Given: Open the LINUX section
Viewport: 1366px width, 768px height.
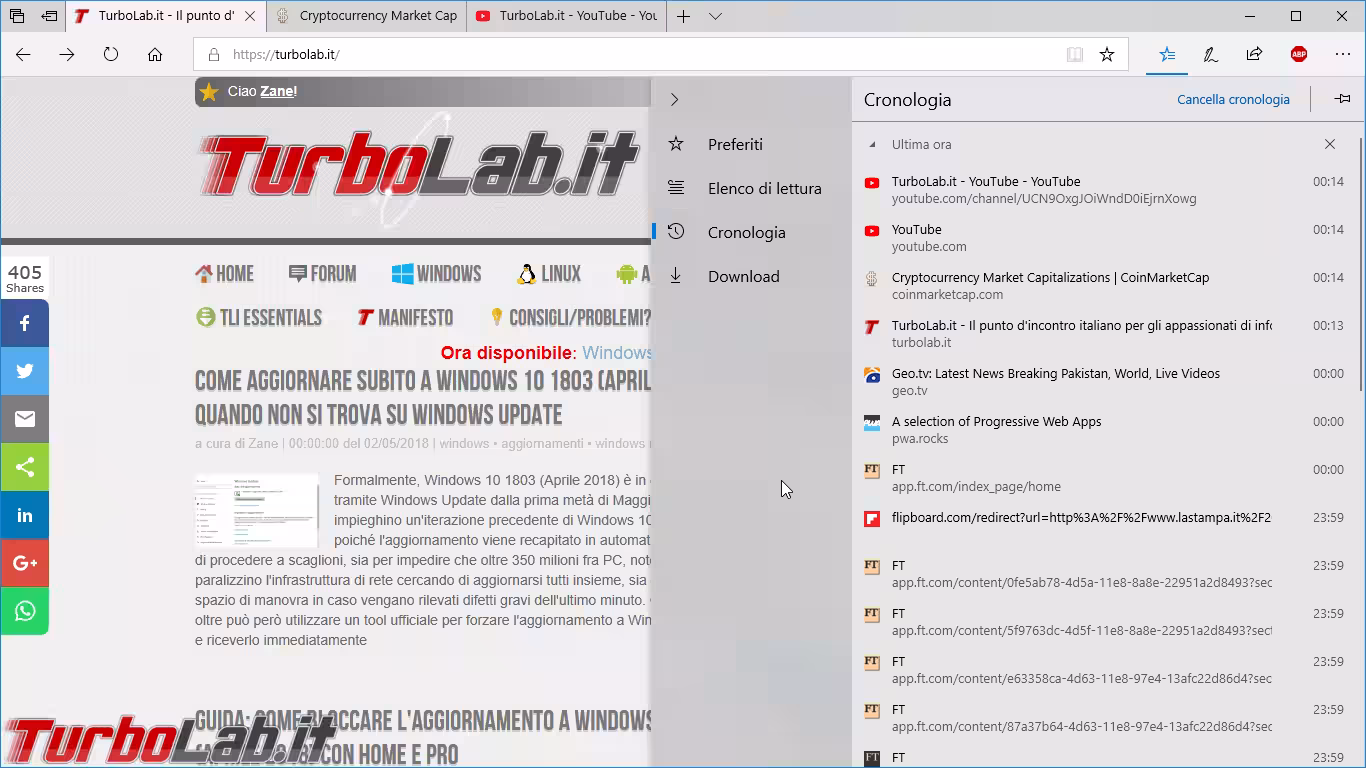Looking at the screenshot, I should pos(549,274).
